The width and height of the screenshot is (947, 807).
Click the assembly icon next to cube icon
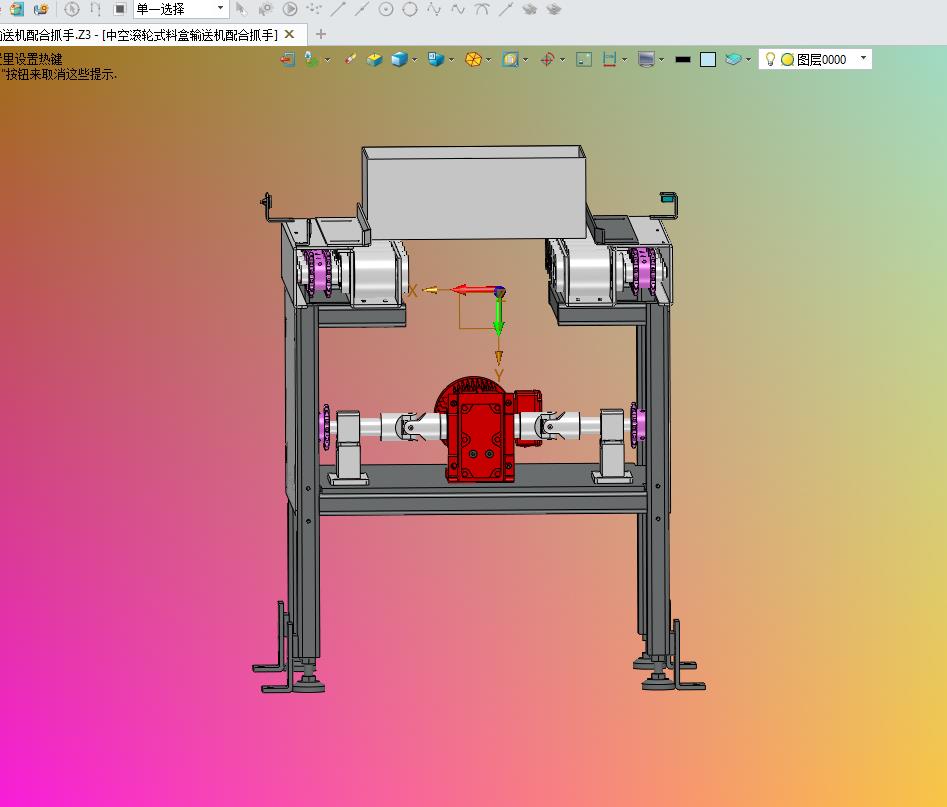coord(41,9)
